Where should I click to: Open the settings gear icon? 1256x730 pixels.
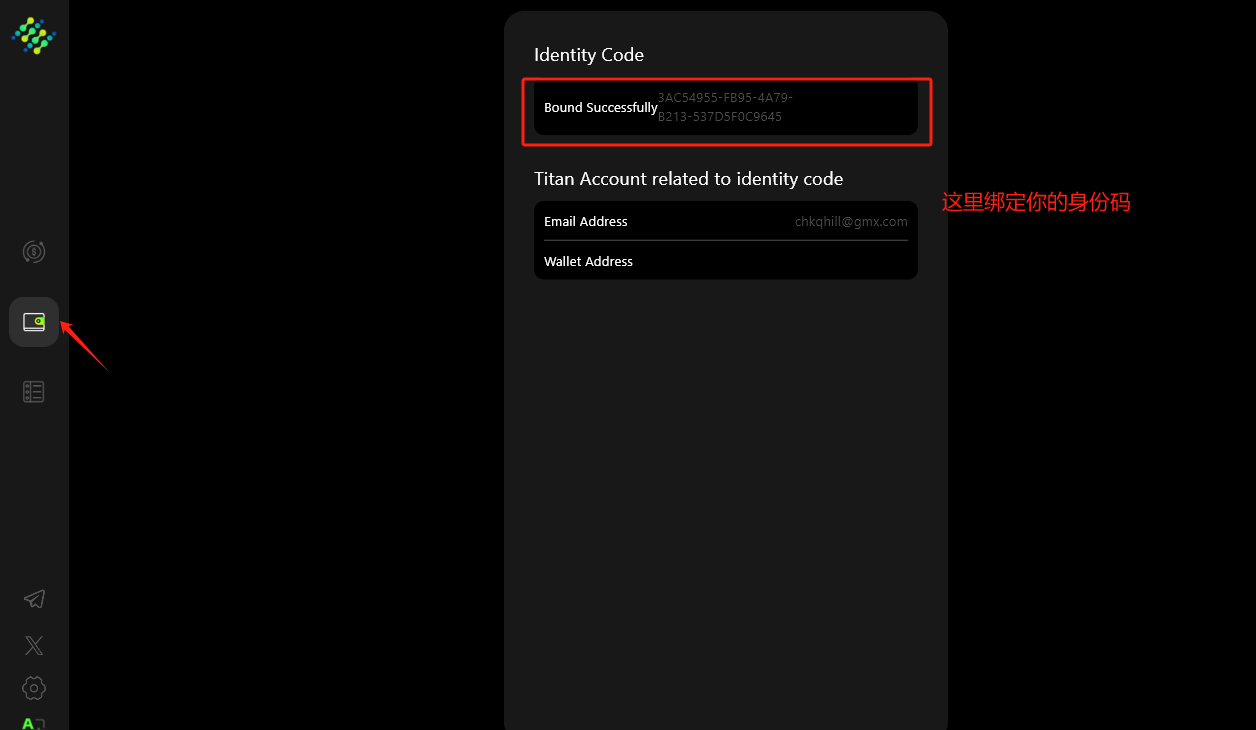pyautogui.click(x=34, y=688)
